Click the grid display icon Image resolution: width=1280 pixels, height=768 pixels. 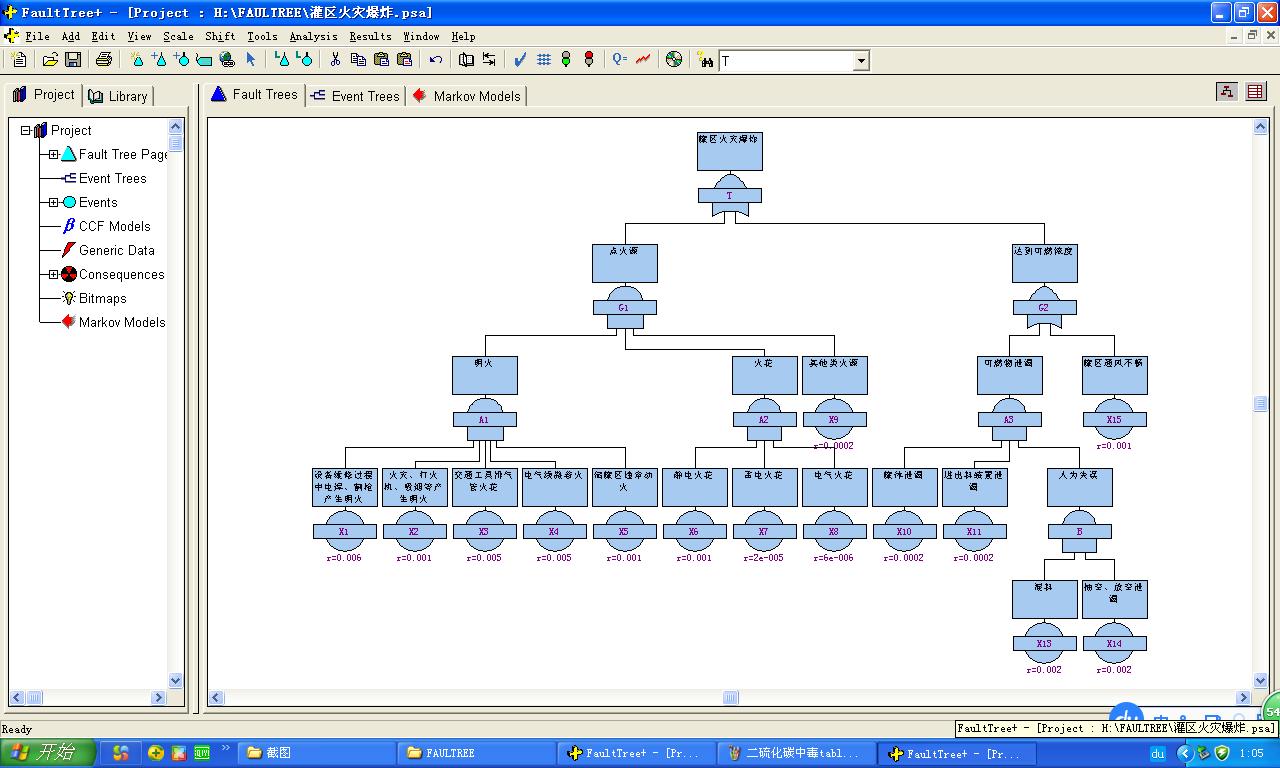[544, 60]
